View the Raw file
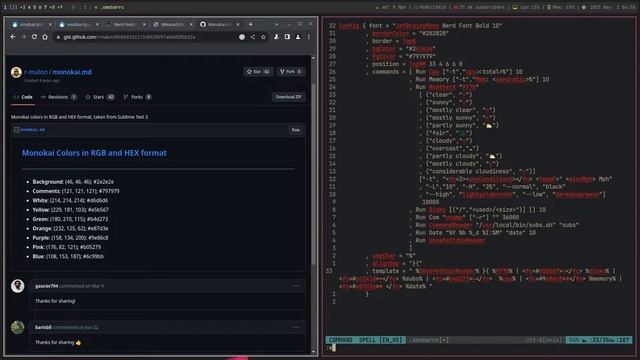640x360 pixels. [296, 130]
